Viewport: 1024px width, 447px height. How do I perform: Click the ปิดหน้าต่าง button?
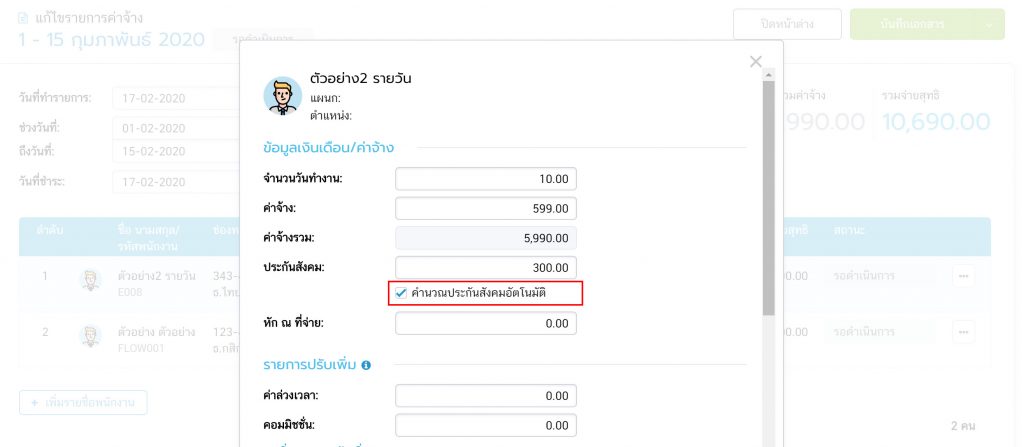click(x=787, y=24)
